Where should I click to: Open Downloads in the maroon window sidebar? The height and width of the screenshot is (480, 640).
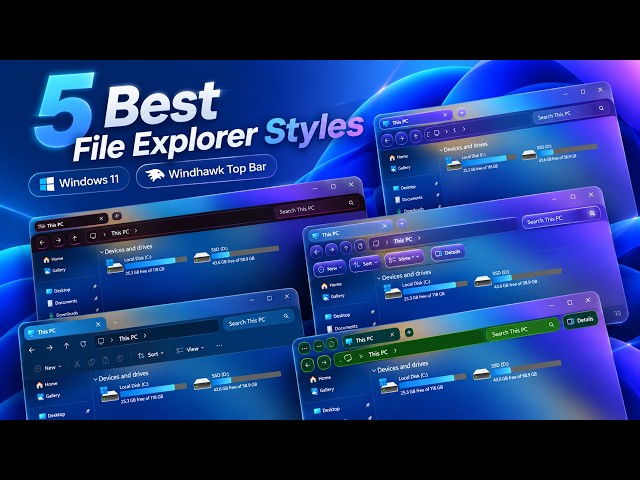[x=63, y=314]
